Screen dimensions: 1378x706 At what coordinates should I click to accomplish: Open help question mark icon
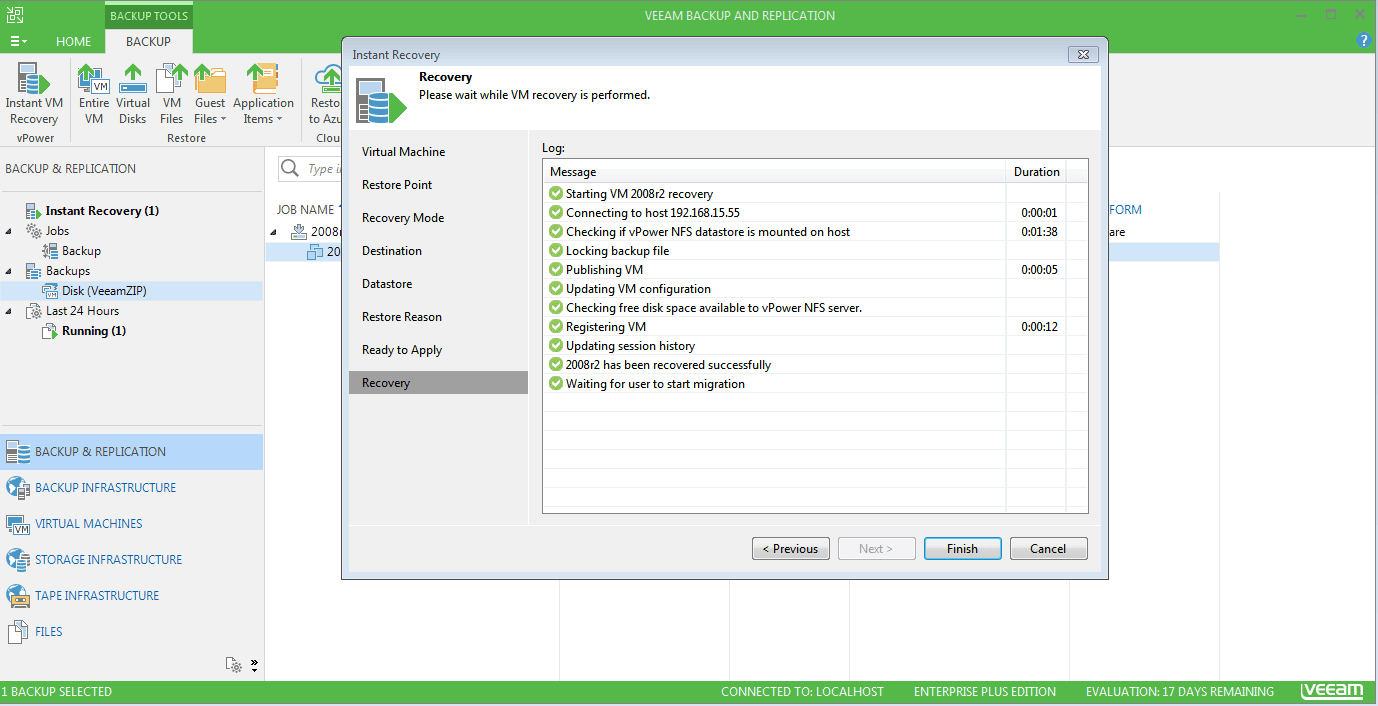click(1363, 41)
